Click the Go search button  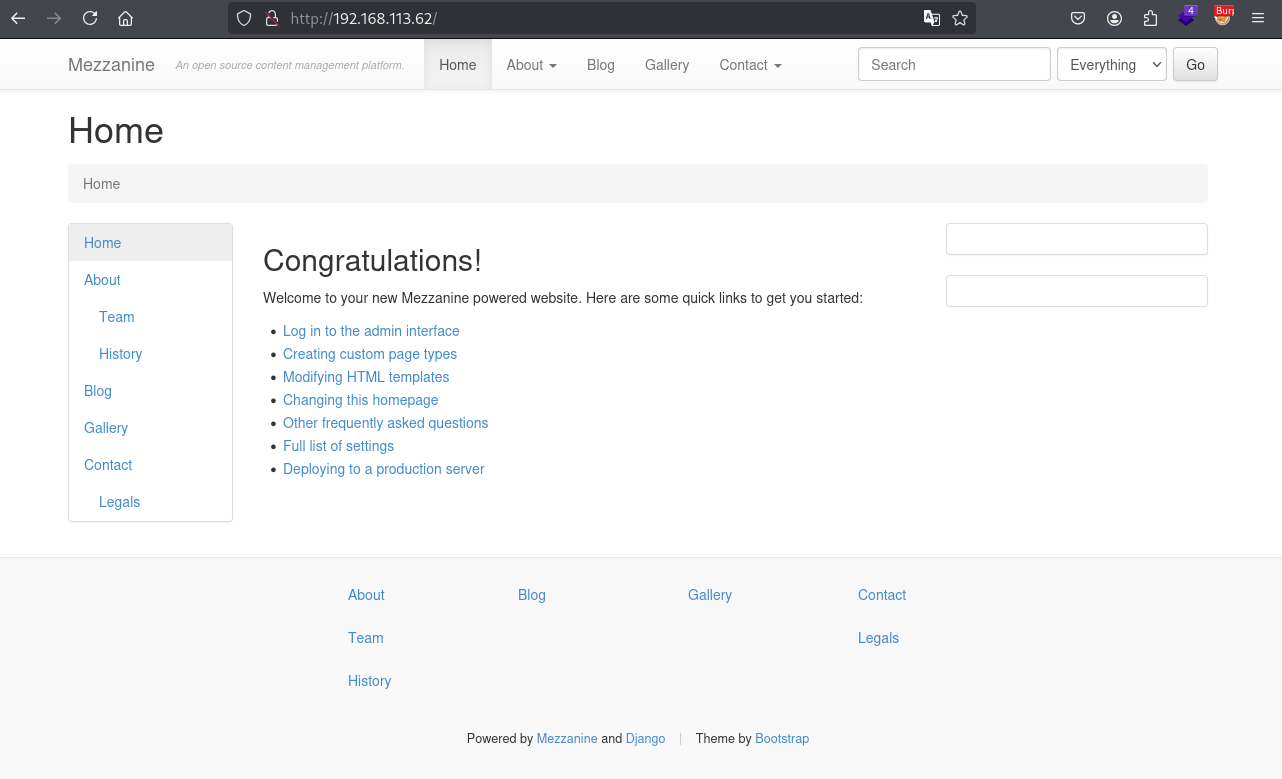click(1195, 64)
